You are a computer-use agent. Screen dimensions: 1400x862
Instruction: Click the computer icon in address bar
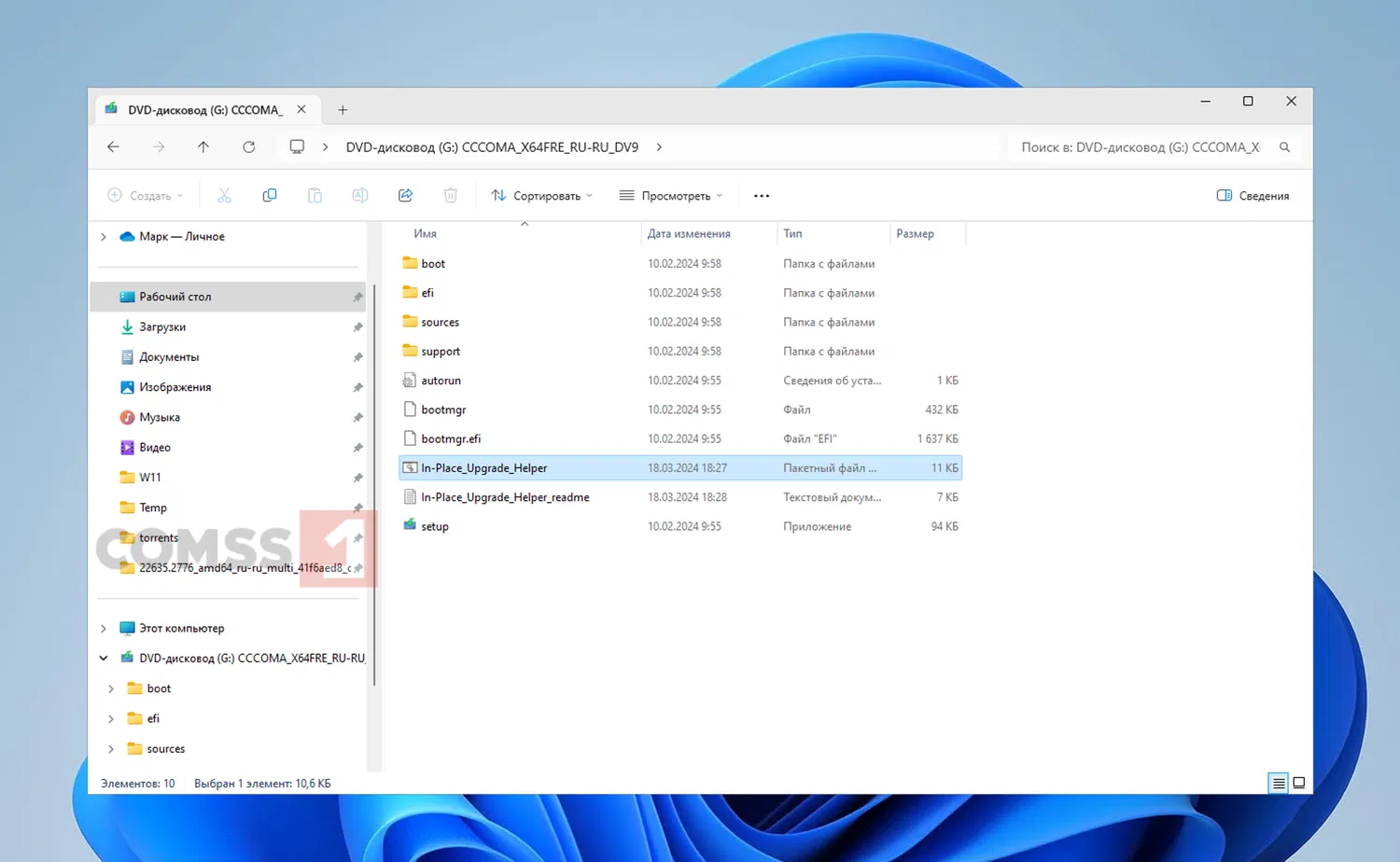coord(297,147)
